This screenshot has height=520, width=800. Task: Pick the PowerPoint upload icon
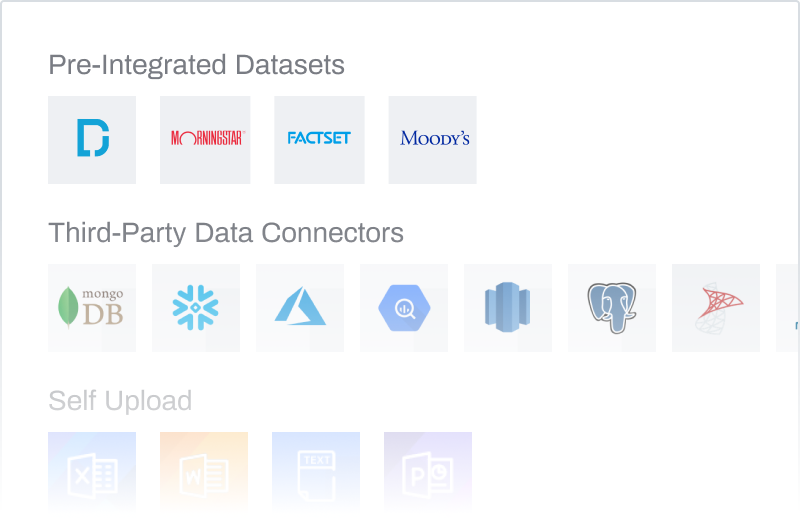(x=428, y=472)
